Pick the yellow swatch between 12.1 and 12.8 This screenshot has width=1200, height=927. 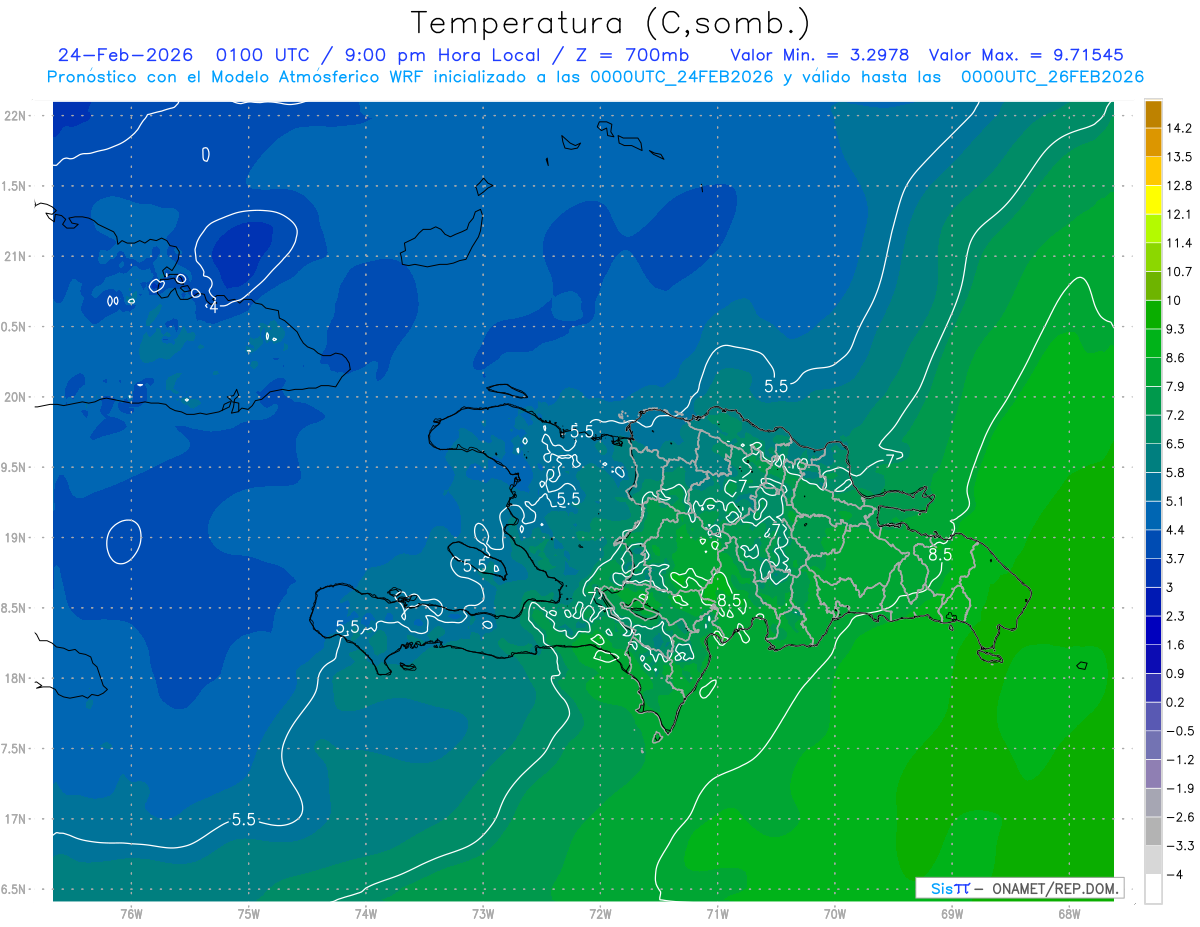[x=1153, y=200]
